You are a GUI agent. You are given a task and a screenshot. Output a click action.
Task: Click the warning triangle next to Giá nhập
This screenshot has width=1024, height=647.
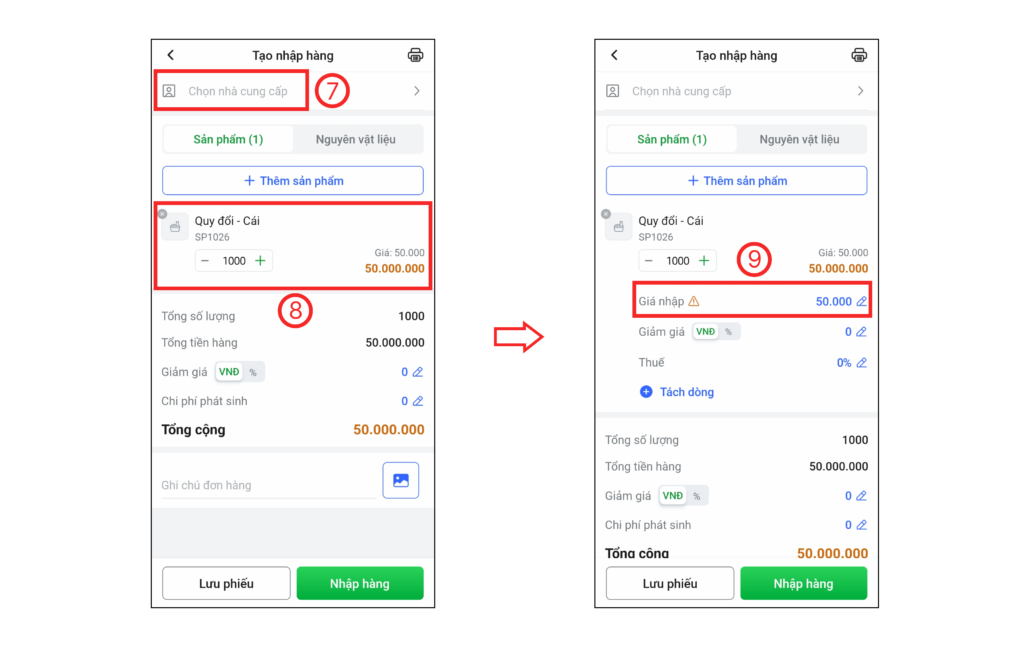(x=694, y=301)
